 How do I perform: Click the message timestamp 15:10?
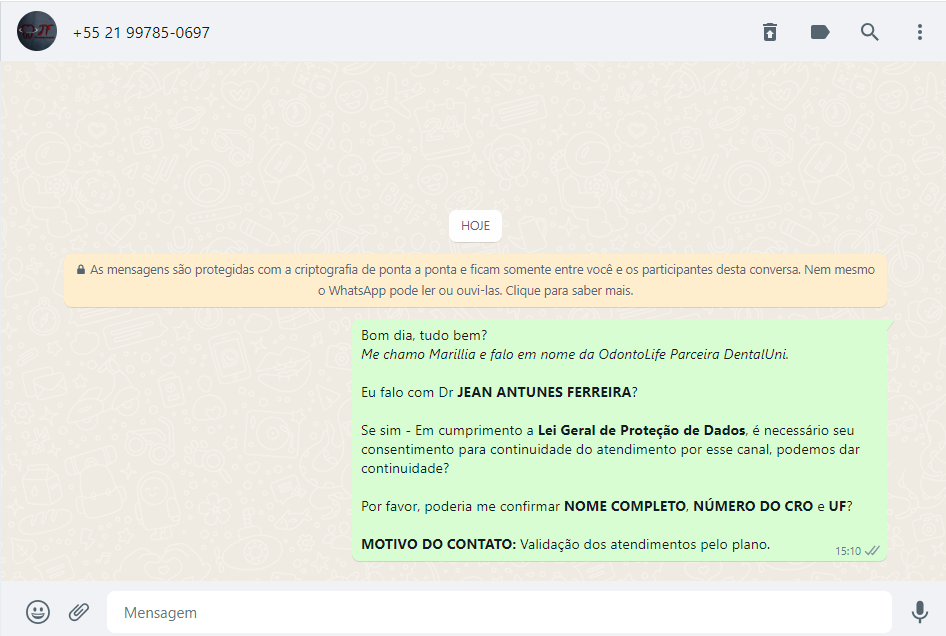(848, 551)
